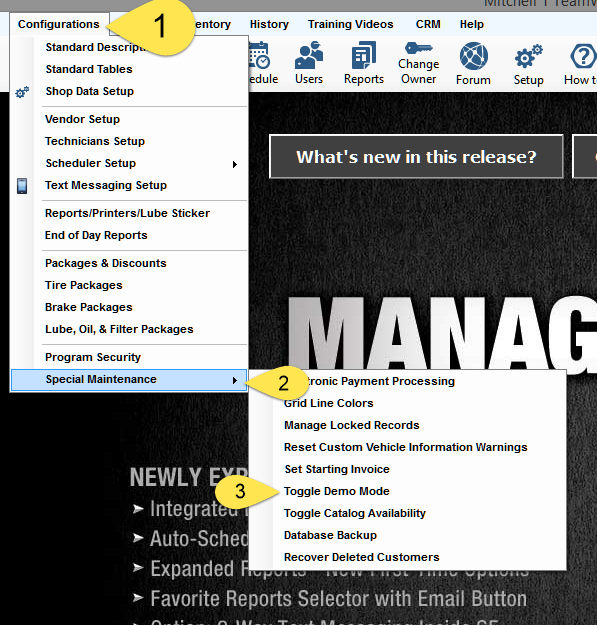Select Grid Line Colors option
The height and width of the screenshot is (625, 597).
tap(328, 403)
